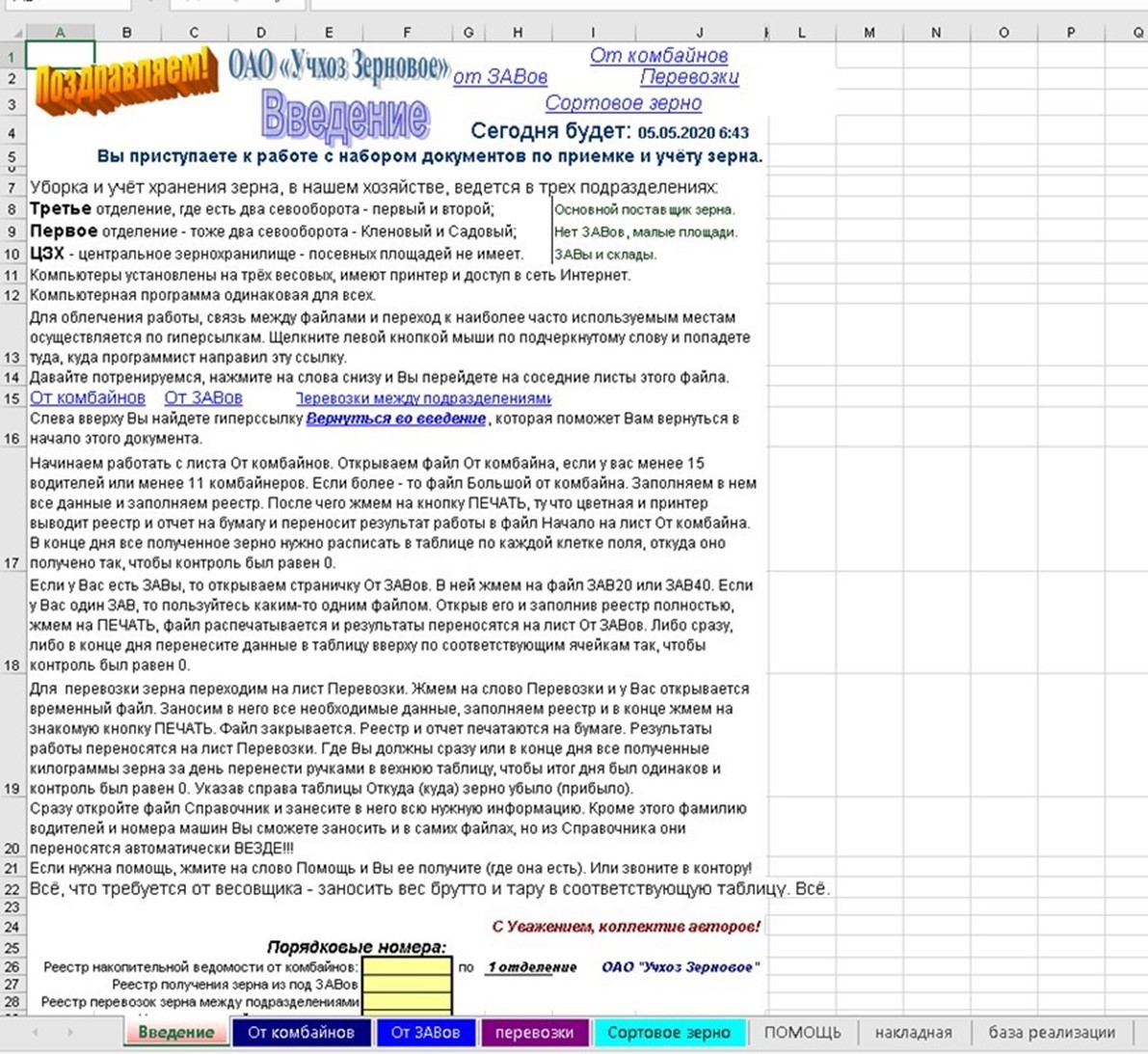1148x1054 pixels.
Task: Follow the Перевозки link in the header area
Action: point(690,77)
